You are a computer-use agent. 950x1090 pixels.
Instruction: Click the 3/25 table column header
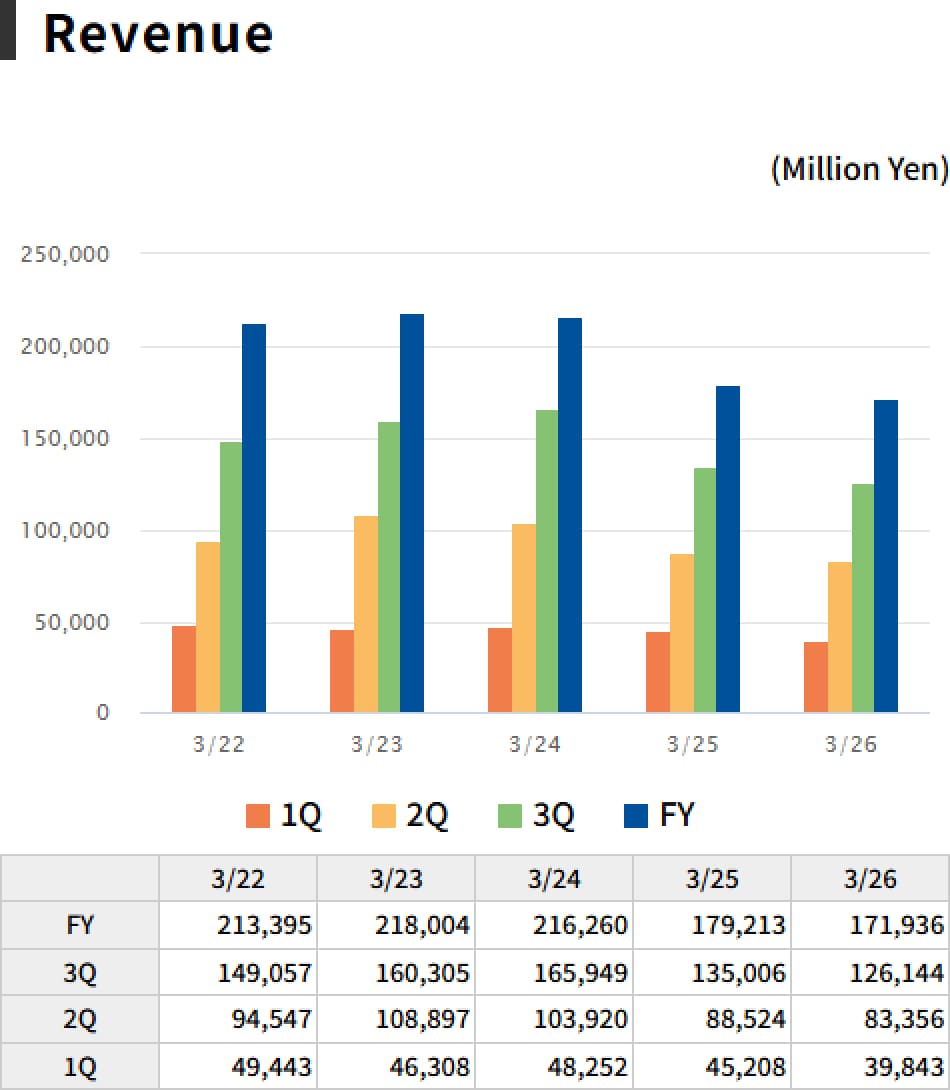point(712,879)
